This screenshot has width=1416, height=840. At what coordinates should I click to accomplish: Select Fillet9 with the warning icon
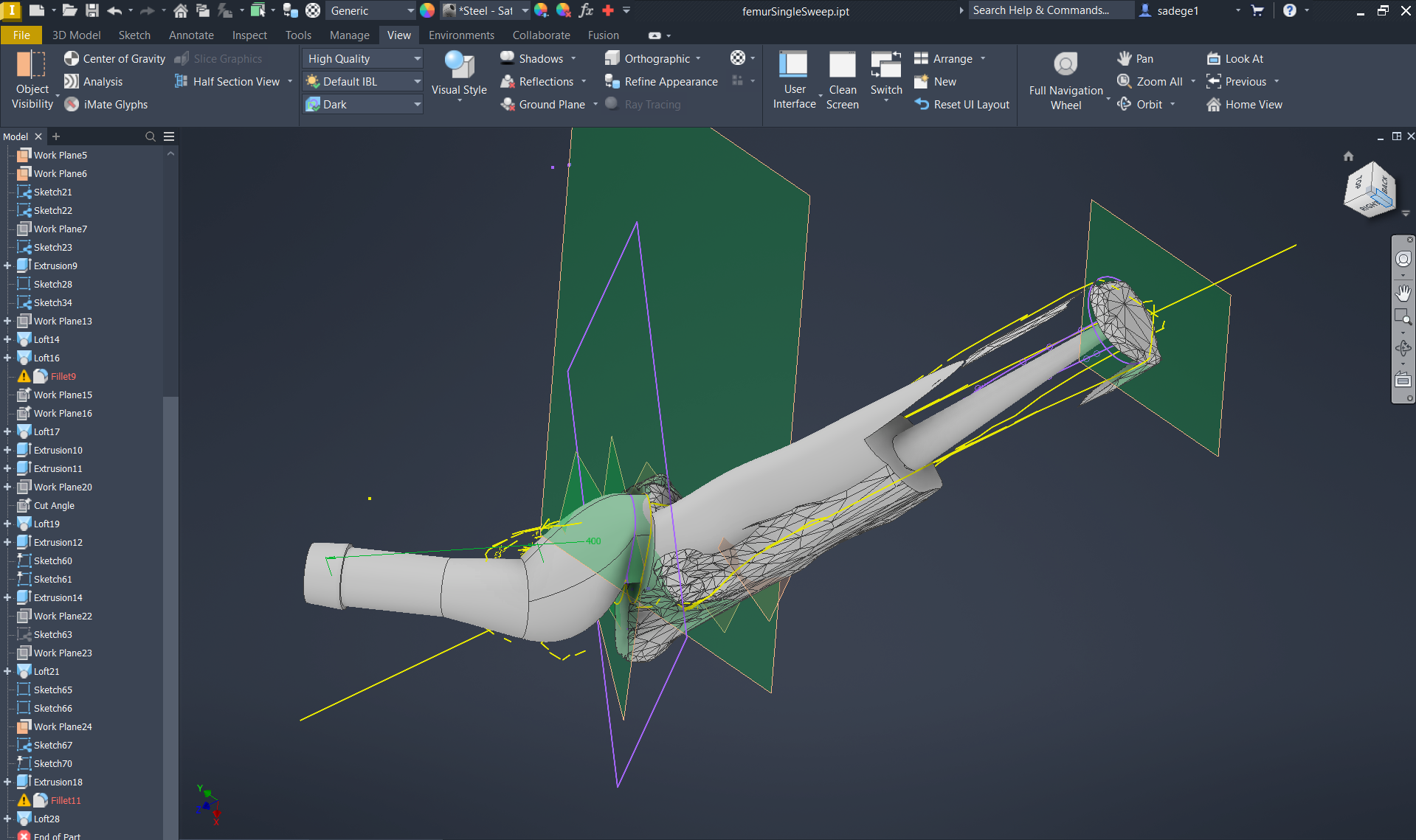[x=62, y=376]
